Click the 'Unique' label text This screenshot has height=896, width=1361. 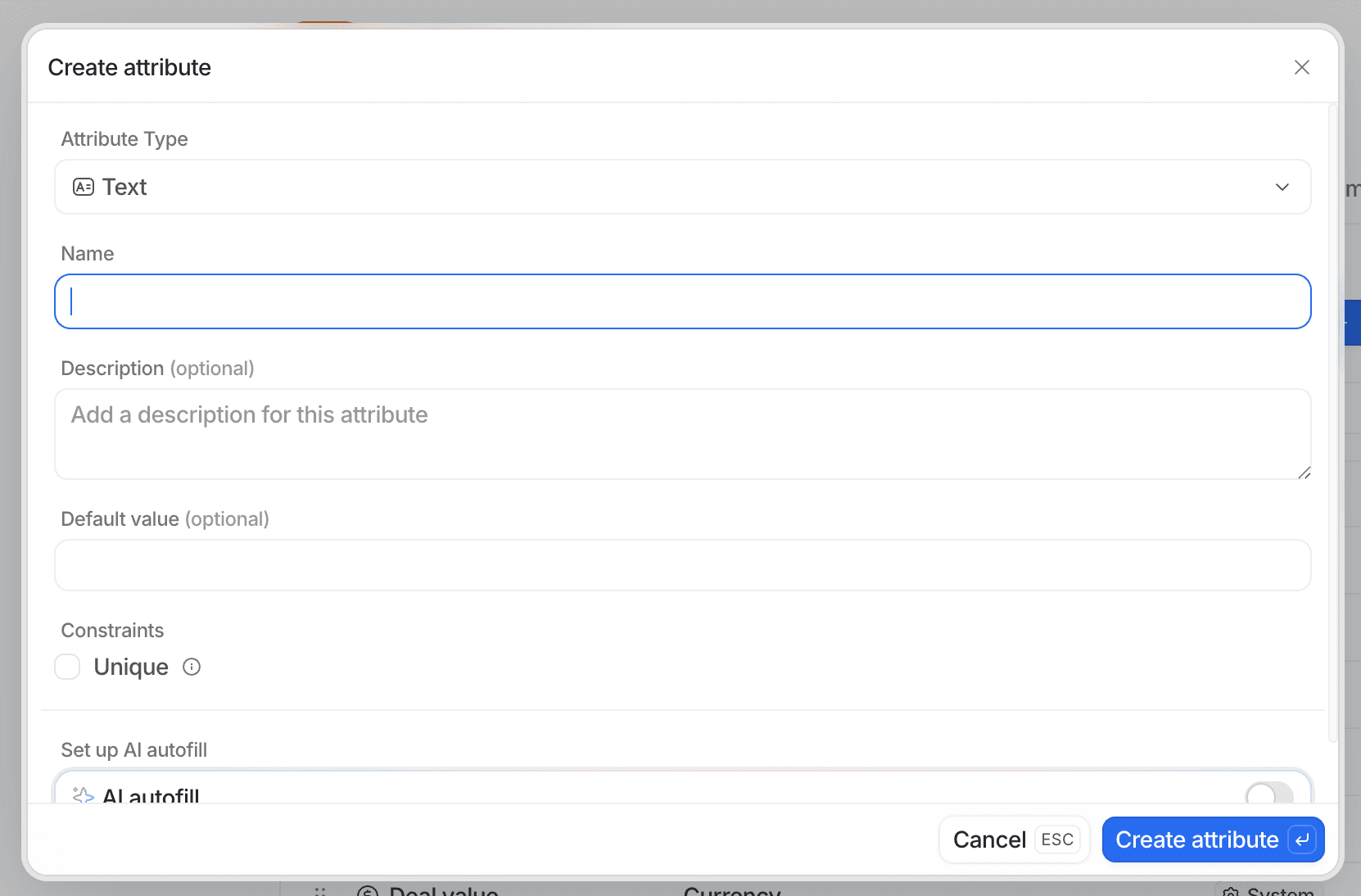131,667
